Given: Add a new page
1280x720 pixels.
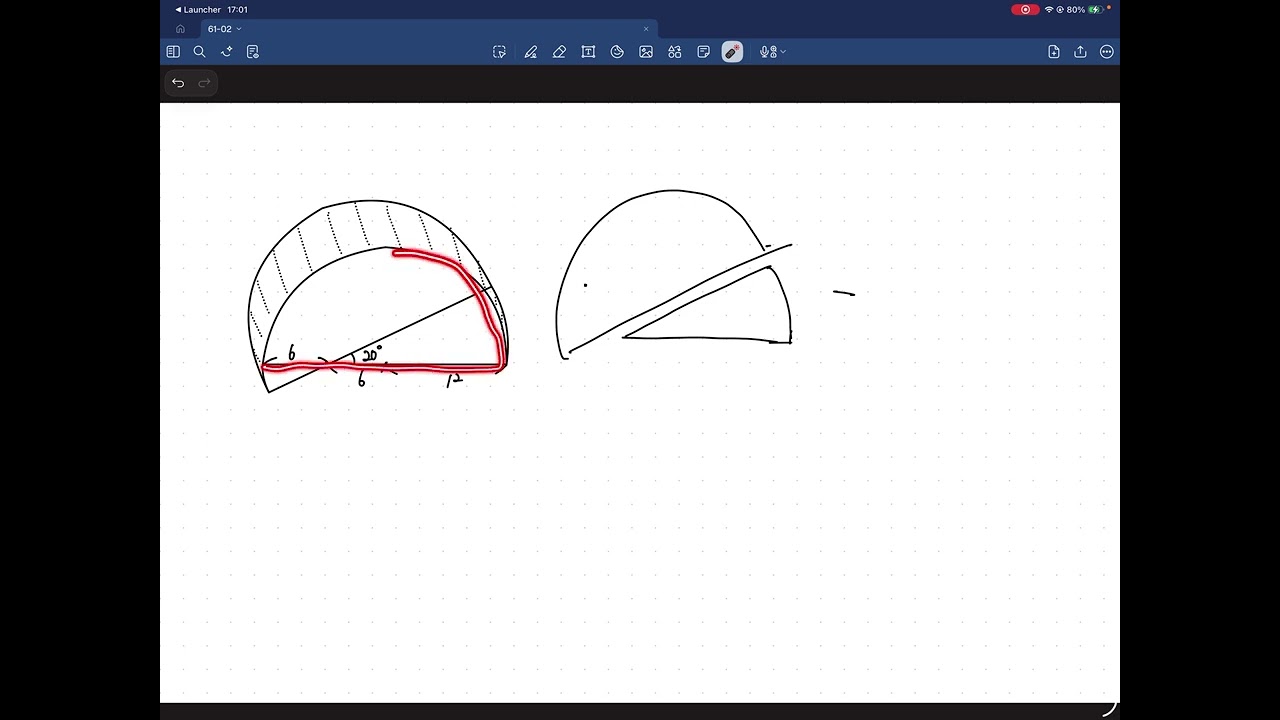Looking at the screenshot, I should tap(1054, 52).
